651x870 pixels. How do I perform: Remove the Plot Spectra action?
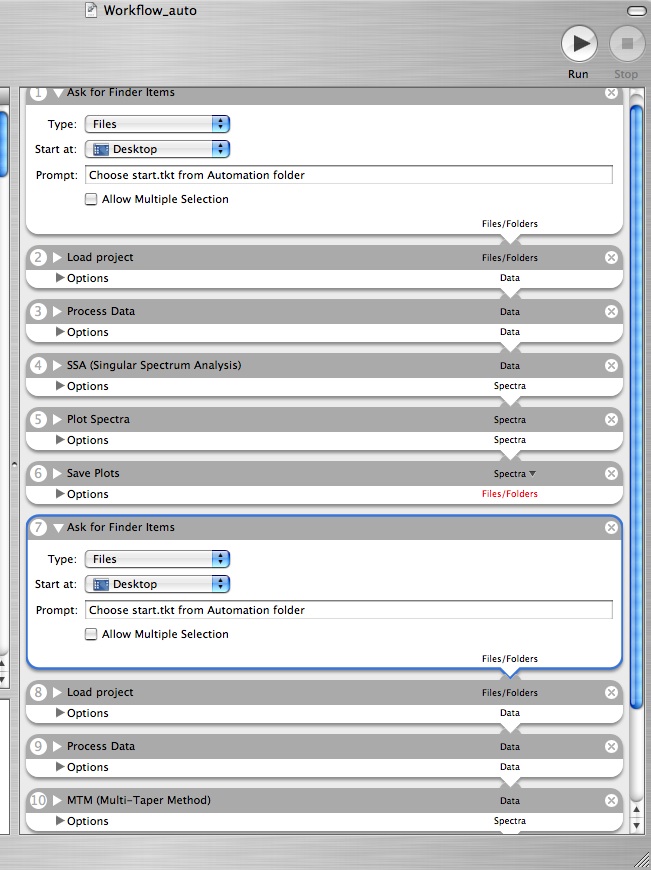click(x=611, y=419)
